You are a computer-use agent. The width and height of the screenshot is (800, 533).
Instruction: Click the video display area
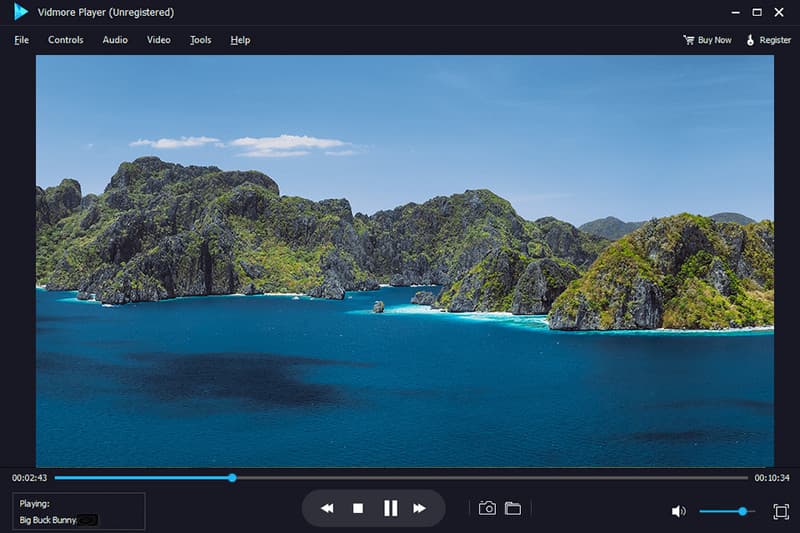(405, 260)
